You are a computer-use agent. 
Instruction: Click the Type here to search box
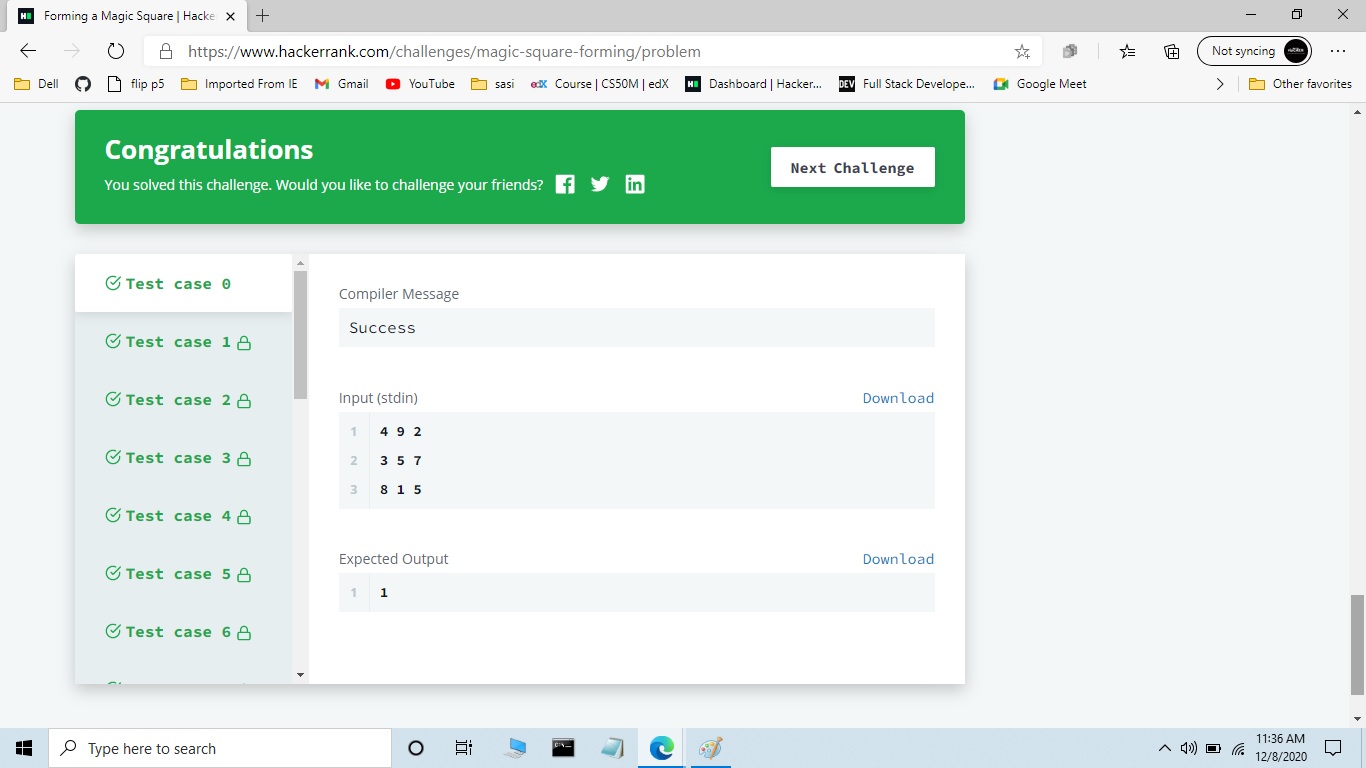tap(220, 747)
